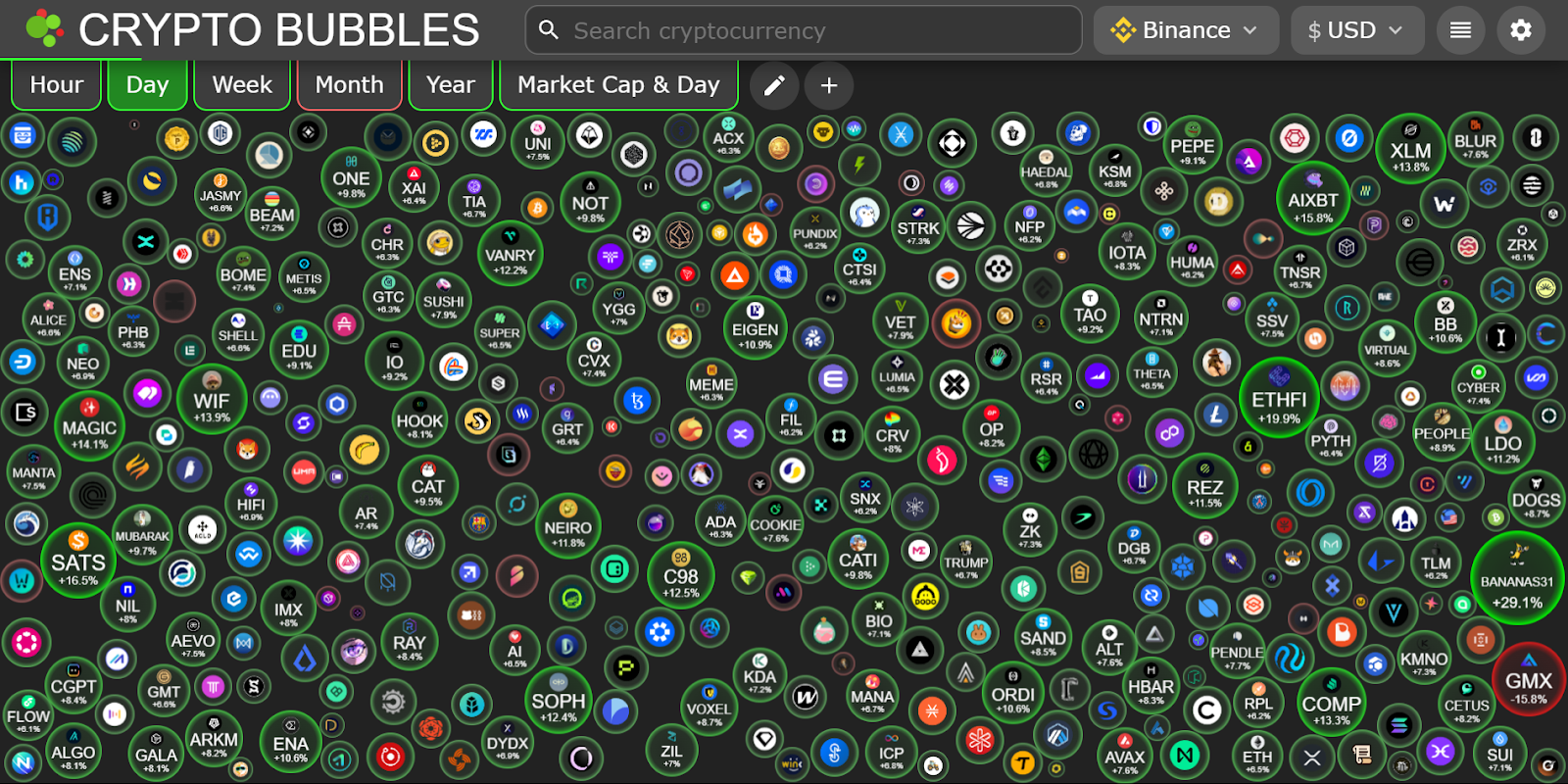This screenshot has width=1568, height=784.
Task: Select the TAO bubble
Action: [1090, 313]
